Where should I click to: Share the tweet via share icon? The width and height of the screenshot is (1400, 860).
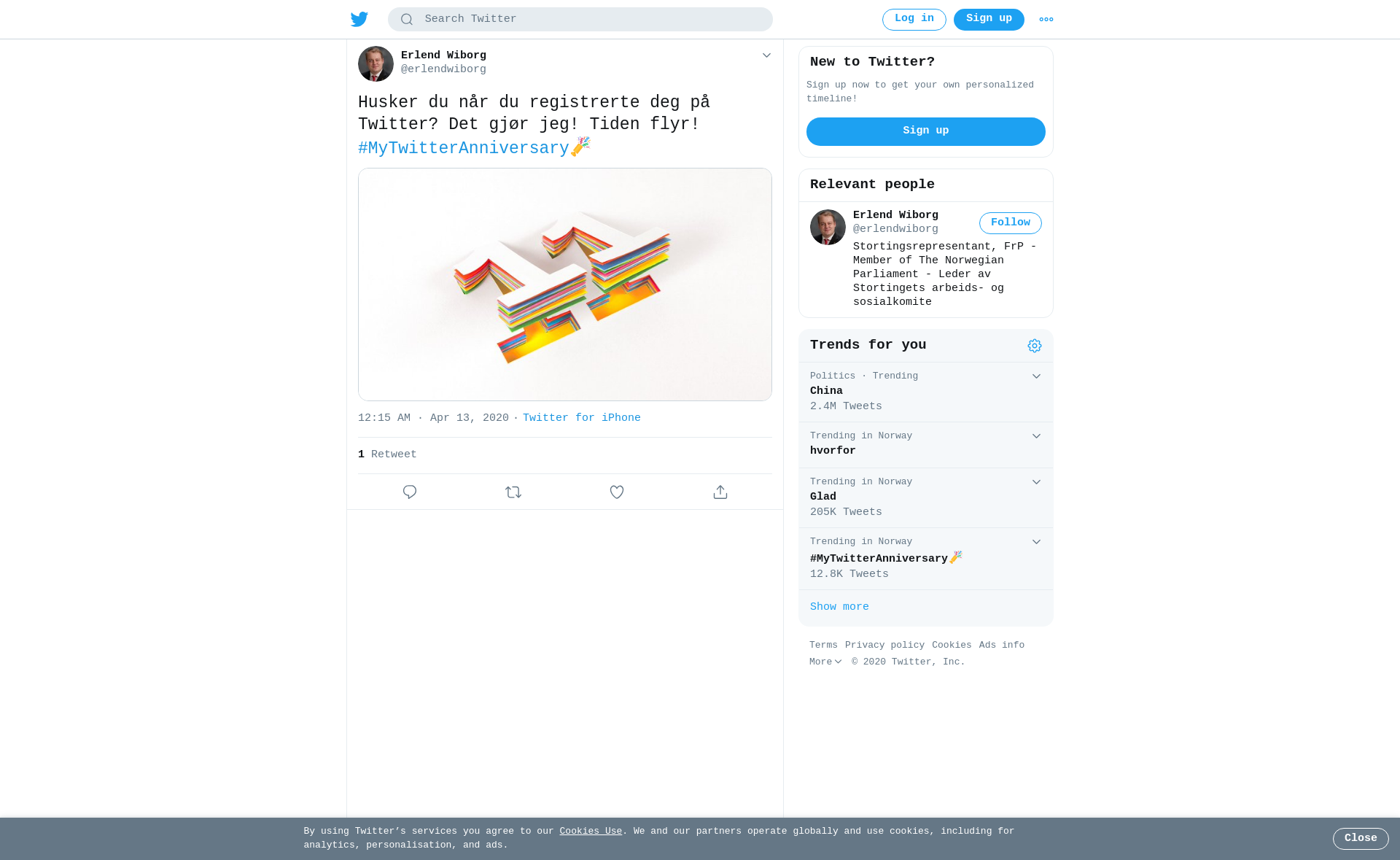click(720, 492)
